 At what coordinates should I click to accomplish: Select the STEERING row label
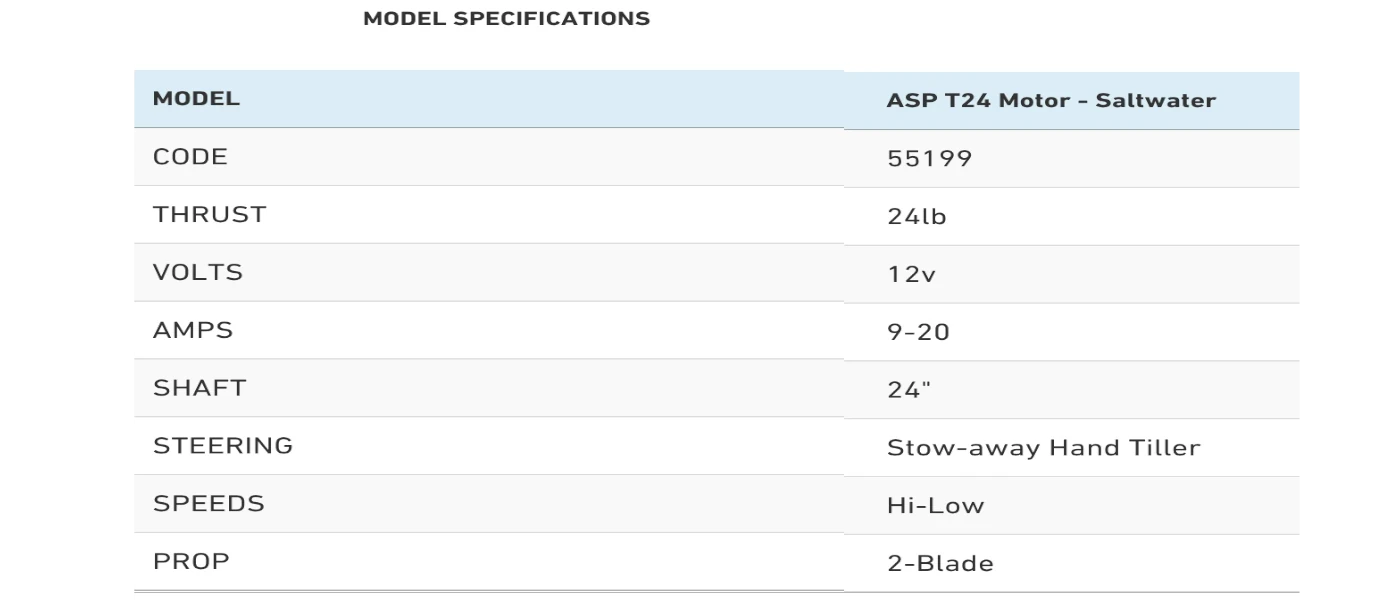[x=223, y=445]
